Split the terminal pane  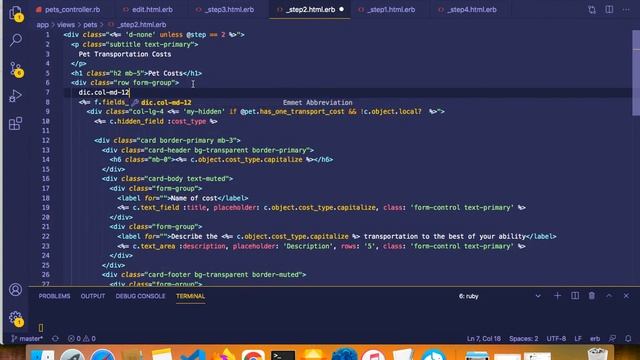point(575,296)
